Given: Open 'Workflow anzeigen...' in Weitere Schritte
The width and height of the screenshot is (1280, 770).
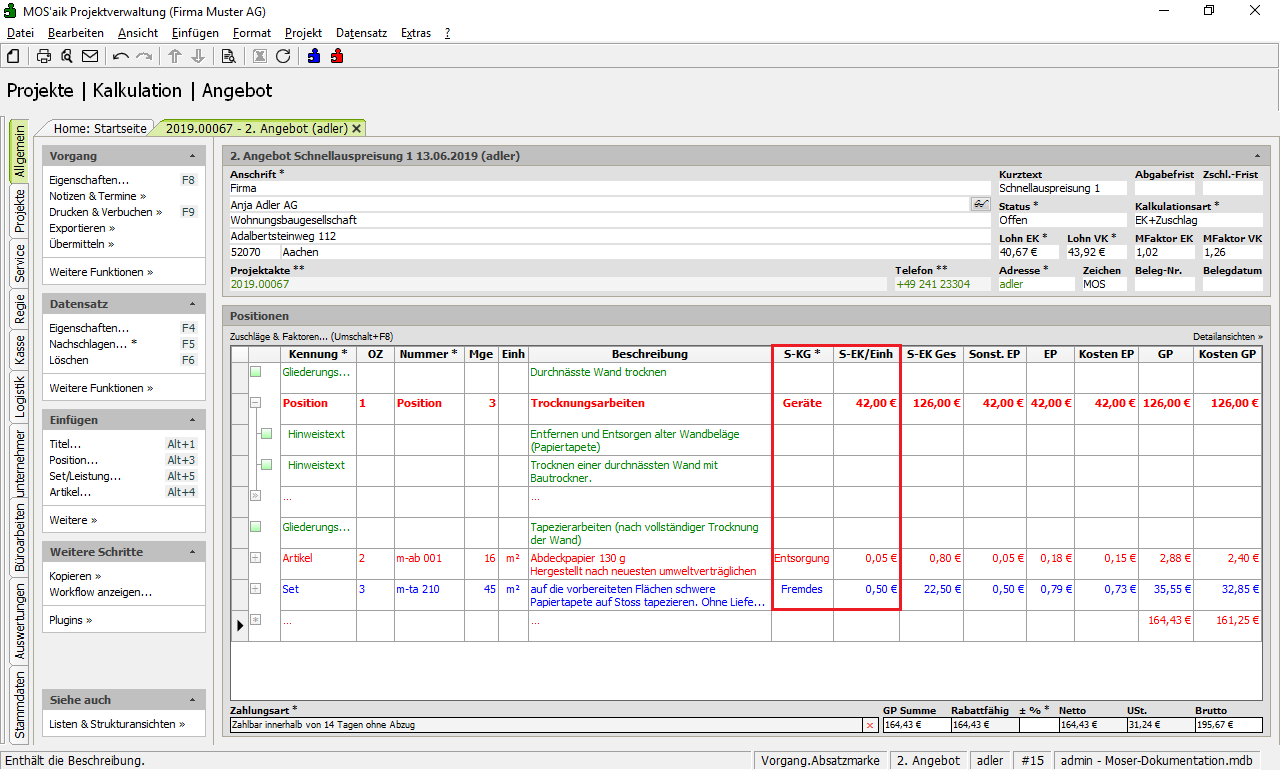Looking at the screenshot, I should click(x=101, y=592).
